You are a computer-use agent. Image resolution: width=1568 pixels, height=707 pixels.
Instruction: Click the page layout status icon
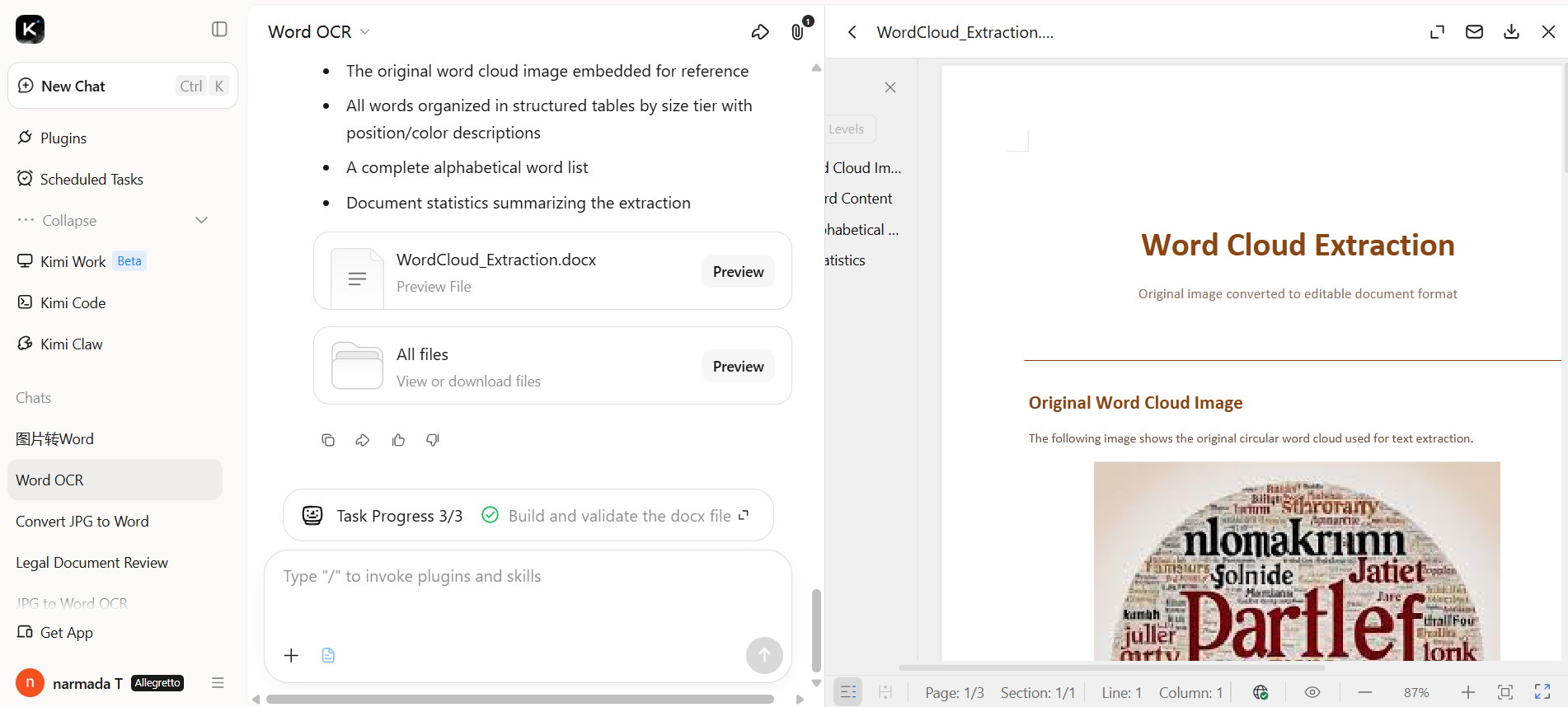pos(885,692)
